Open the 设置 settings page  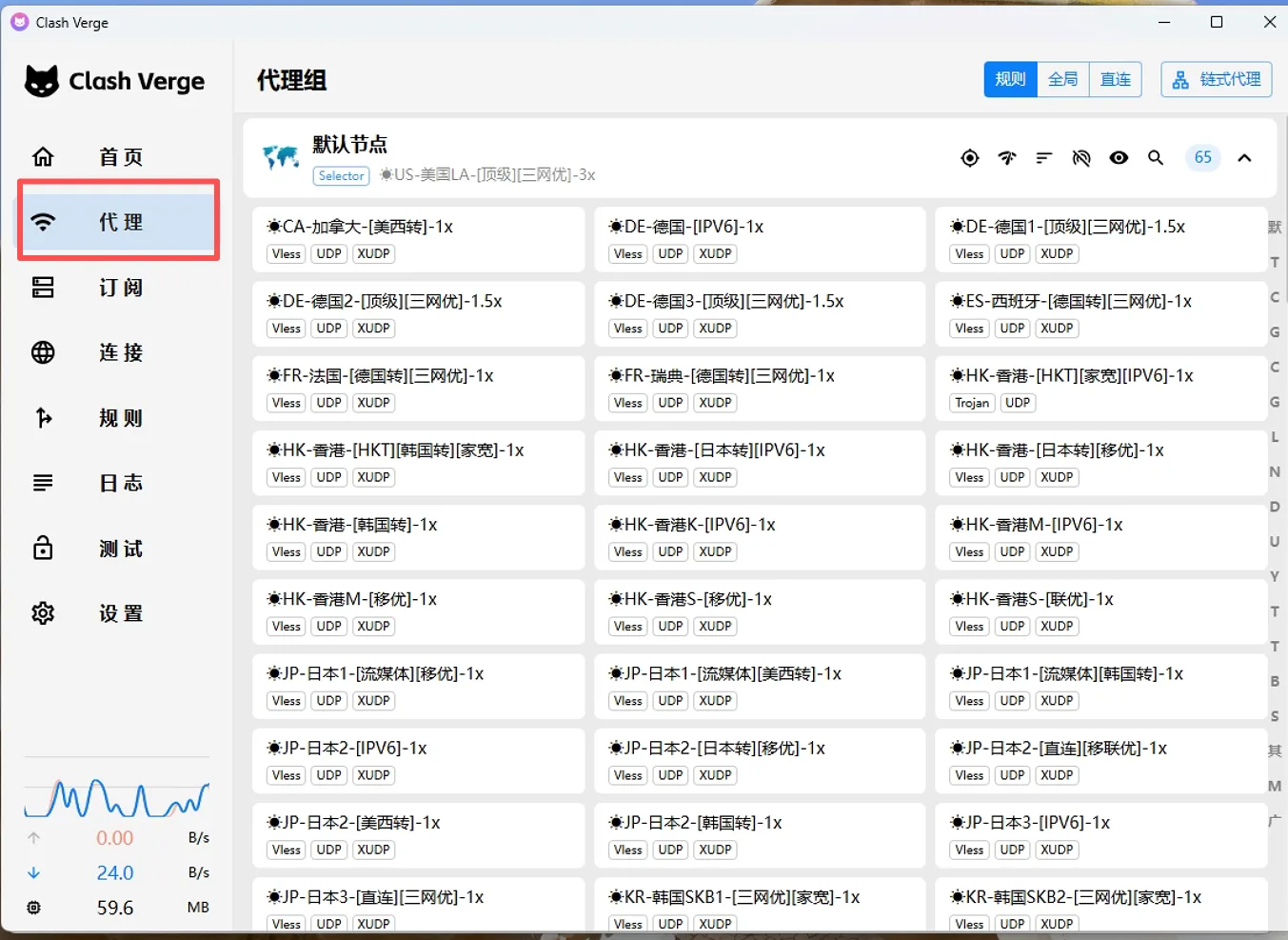coord(119,613)
